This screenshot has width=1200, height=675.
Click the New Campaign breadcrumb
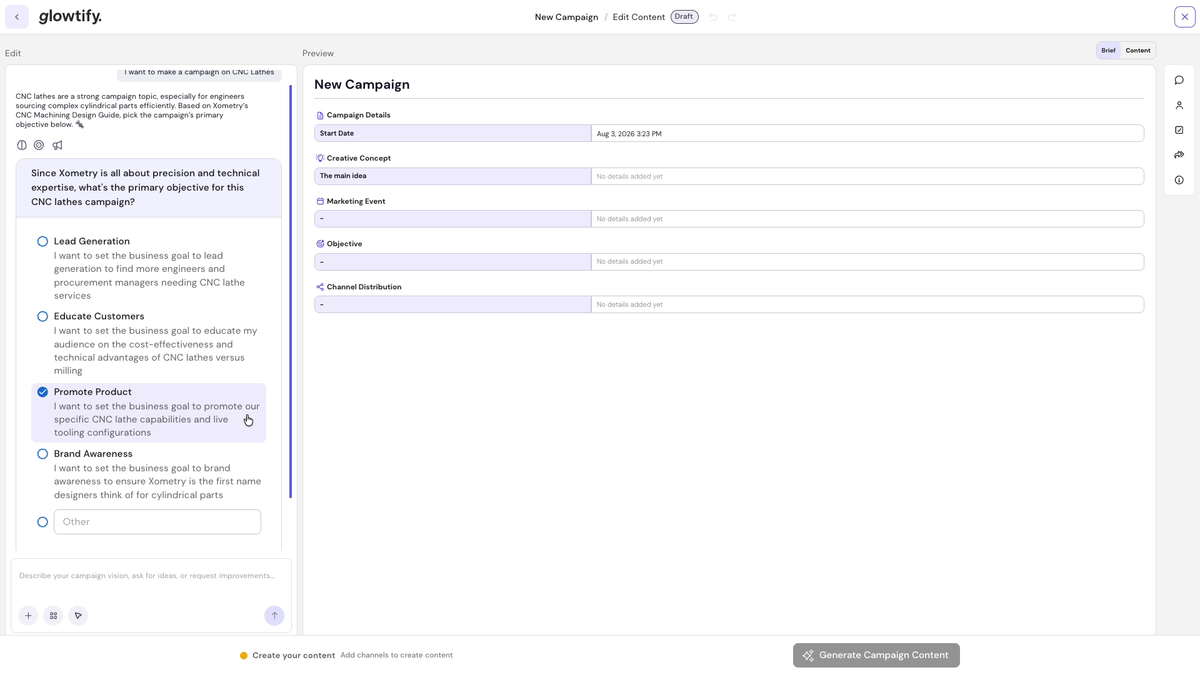[x=566, y=17]
